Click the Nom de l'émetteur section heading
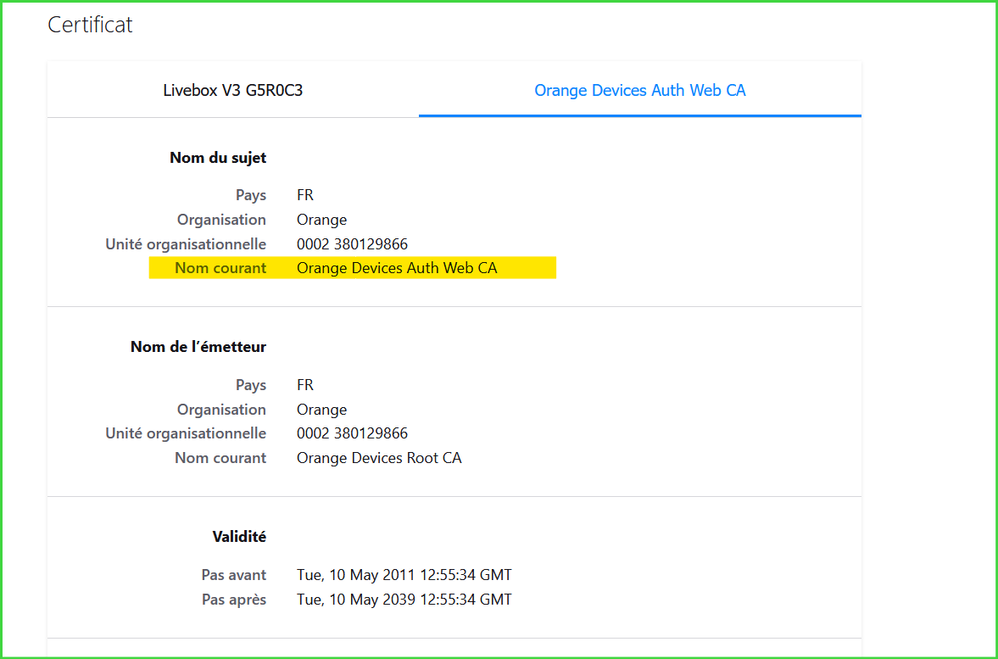 coord(198,347)
